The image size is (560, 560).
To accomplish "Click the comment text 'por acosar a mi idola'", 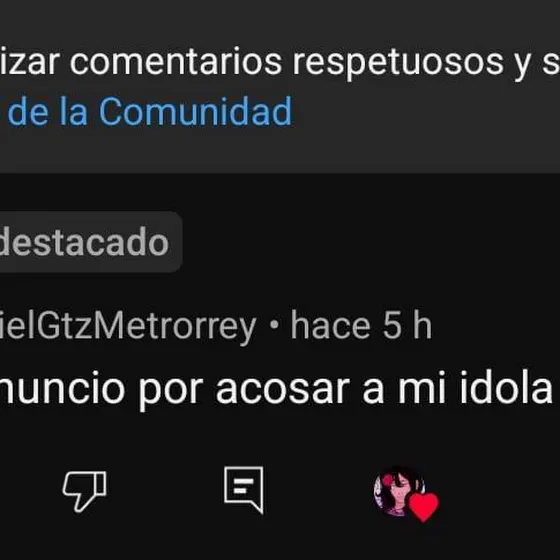I will pos(345,389).
